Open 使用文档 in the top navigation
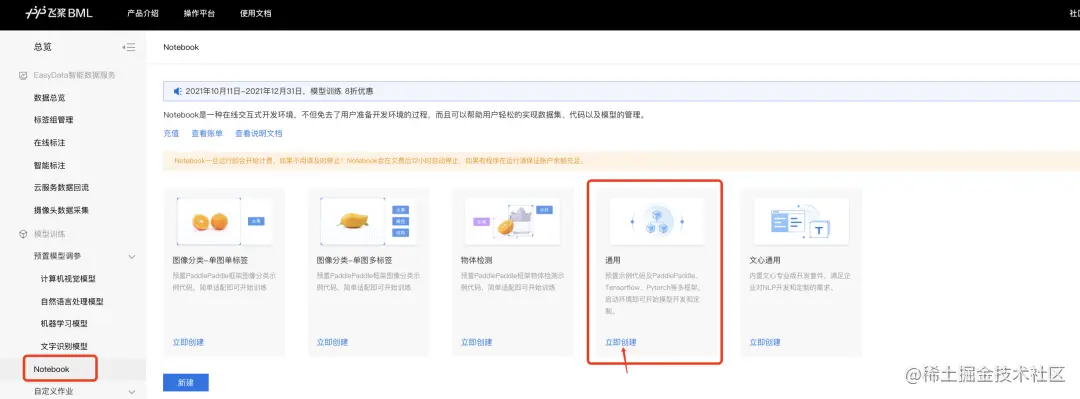 click(256, 14)
